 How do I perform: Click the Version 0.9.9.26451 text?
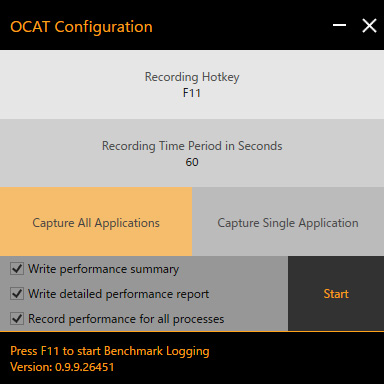pyautogui.click(x=62, y=367)
